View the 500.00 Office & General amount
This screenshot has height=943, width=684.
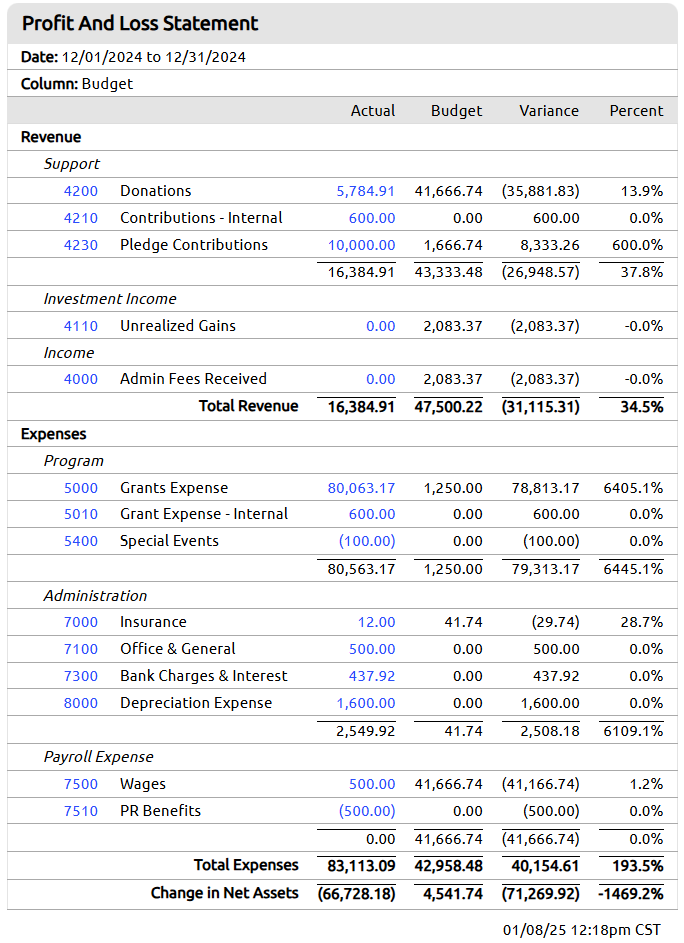[x=372, y=650]
